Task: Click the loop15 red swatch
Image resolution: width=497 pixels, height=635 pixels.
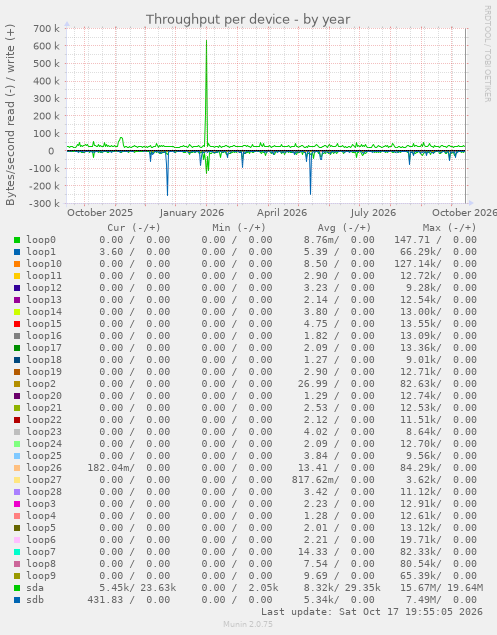Action: click(x=17, y=324)
